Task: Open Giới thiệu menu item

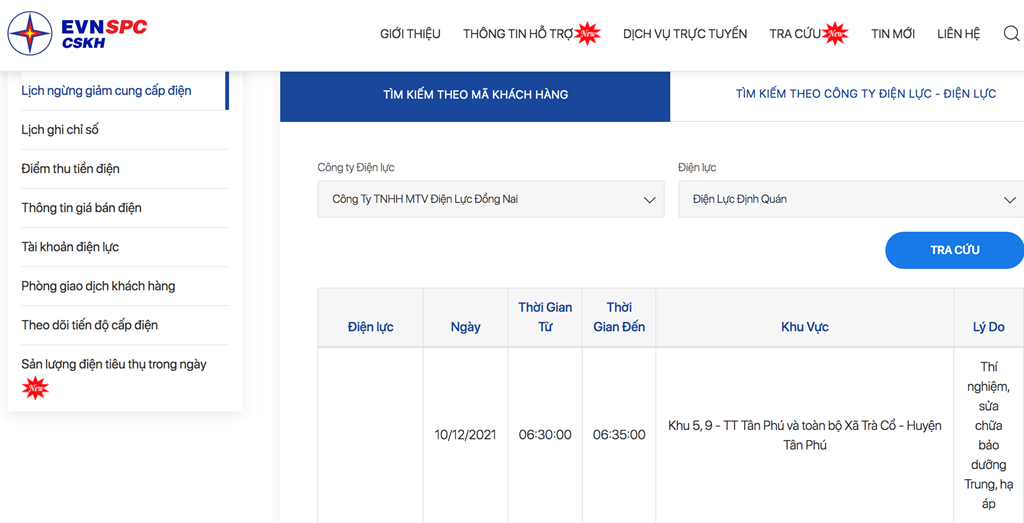Action: click(410, 34)
